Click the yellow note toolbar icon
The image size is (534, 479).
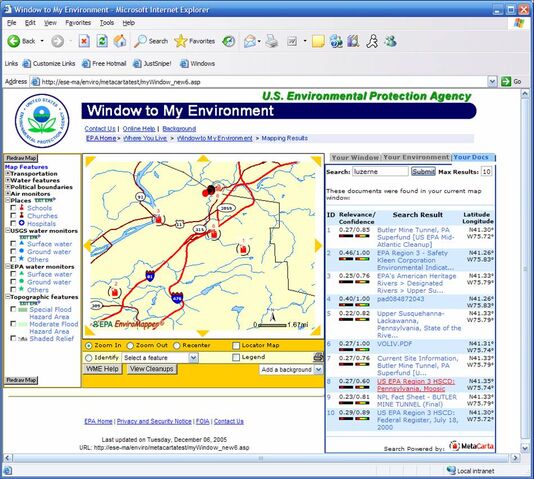(x=318, y=41)
